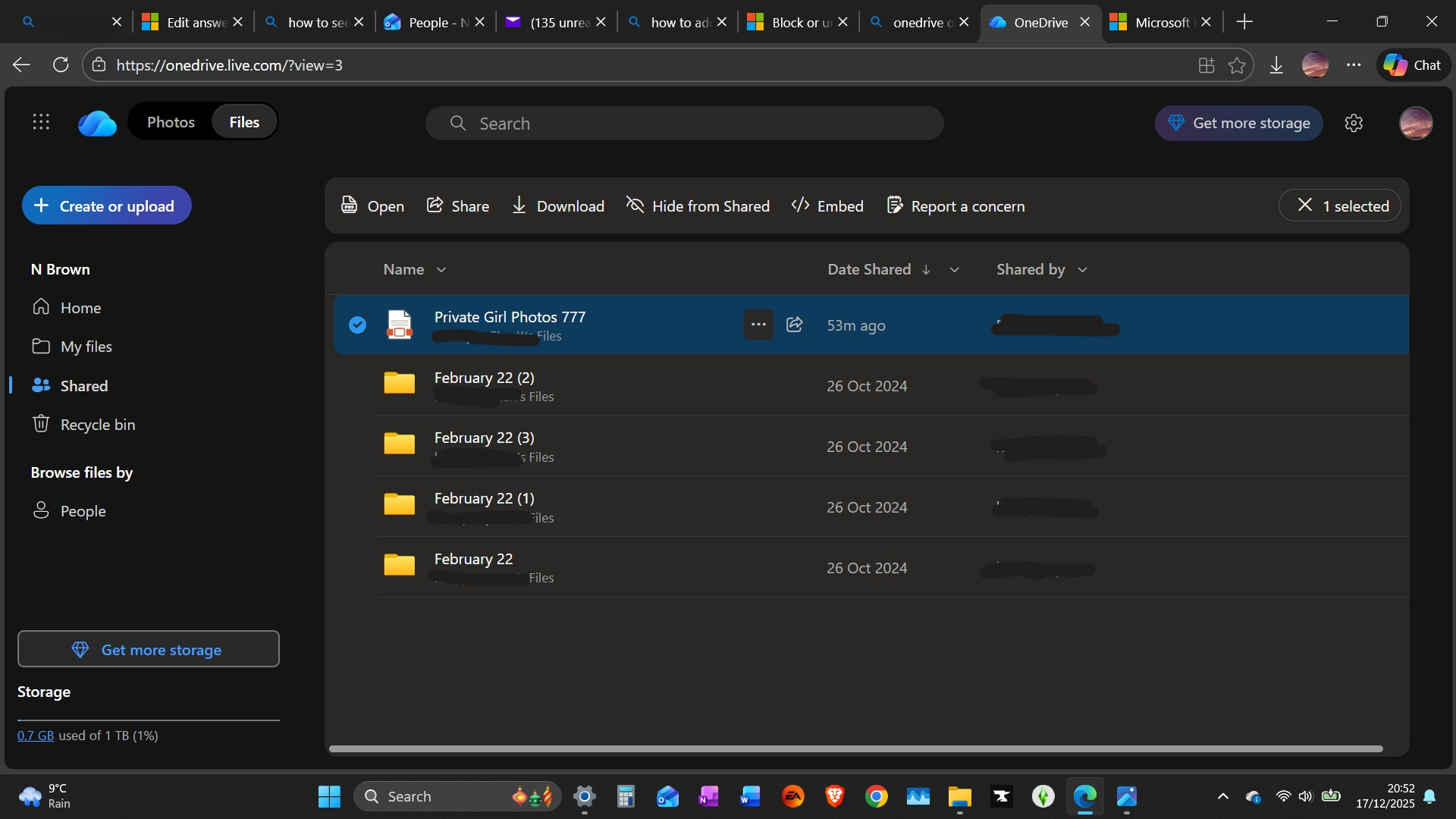The image size is (1456, 819).
Task: Expand the Shared by column filter
Action: click(1082, 270)
